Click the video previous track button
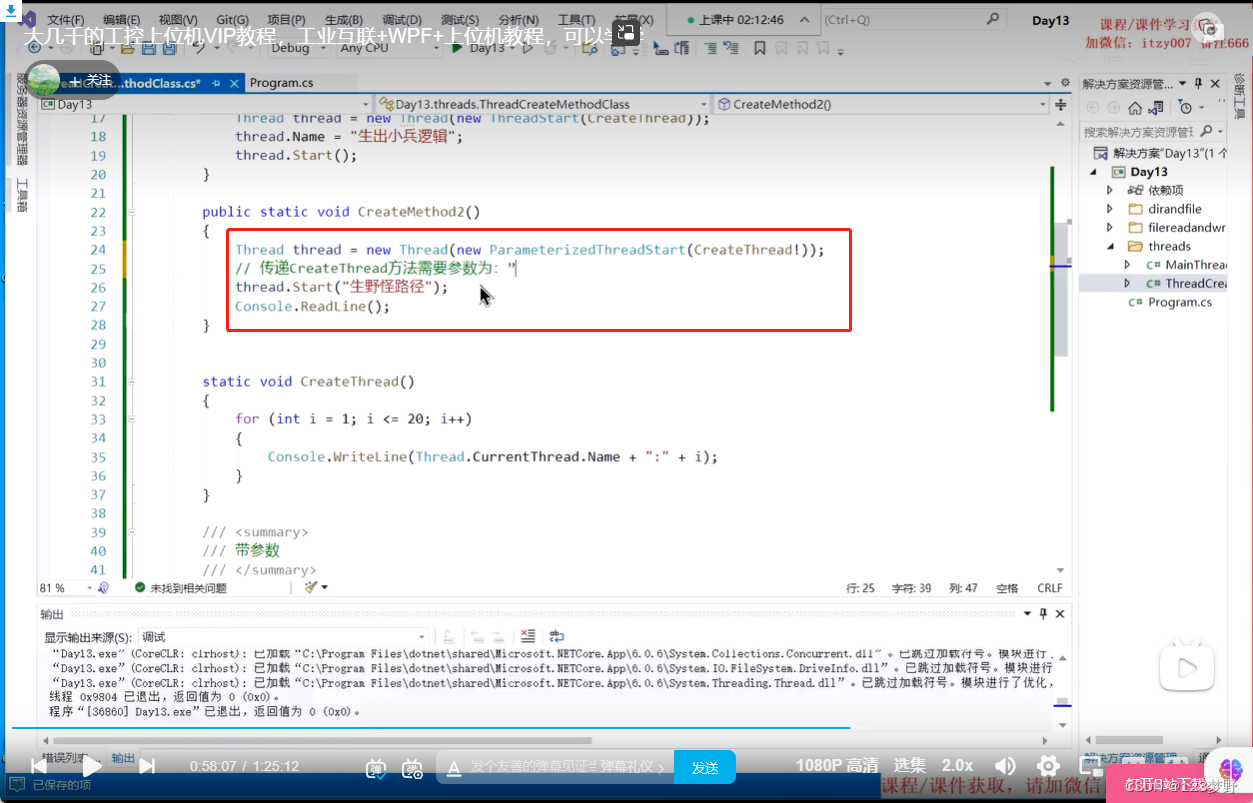This screenshot has height=803, width=1253. [37, 766]
